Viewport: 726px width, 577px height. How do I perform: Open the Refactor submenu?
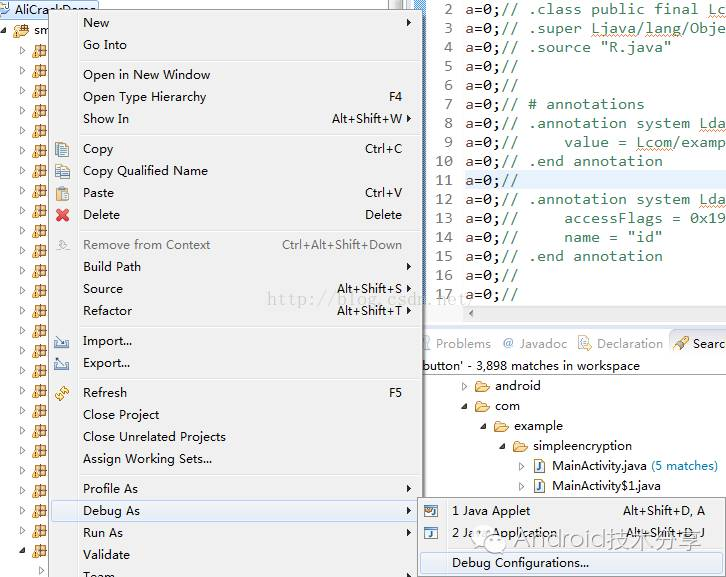tap(237, 311)
